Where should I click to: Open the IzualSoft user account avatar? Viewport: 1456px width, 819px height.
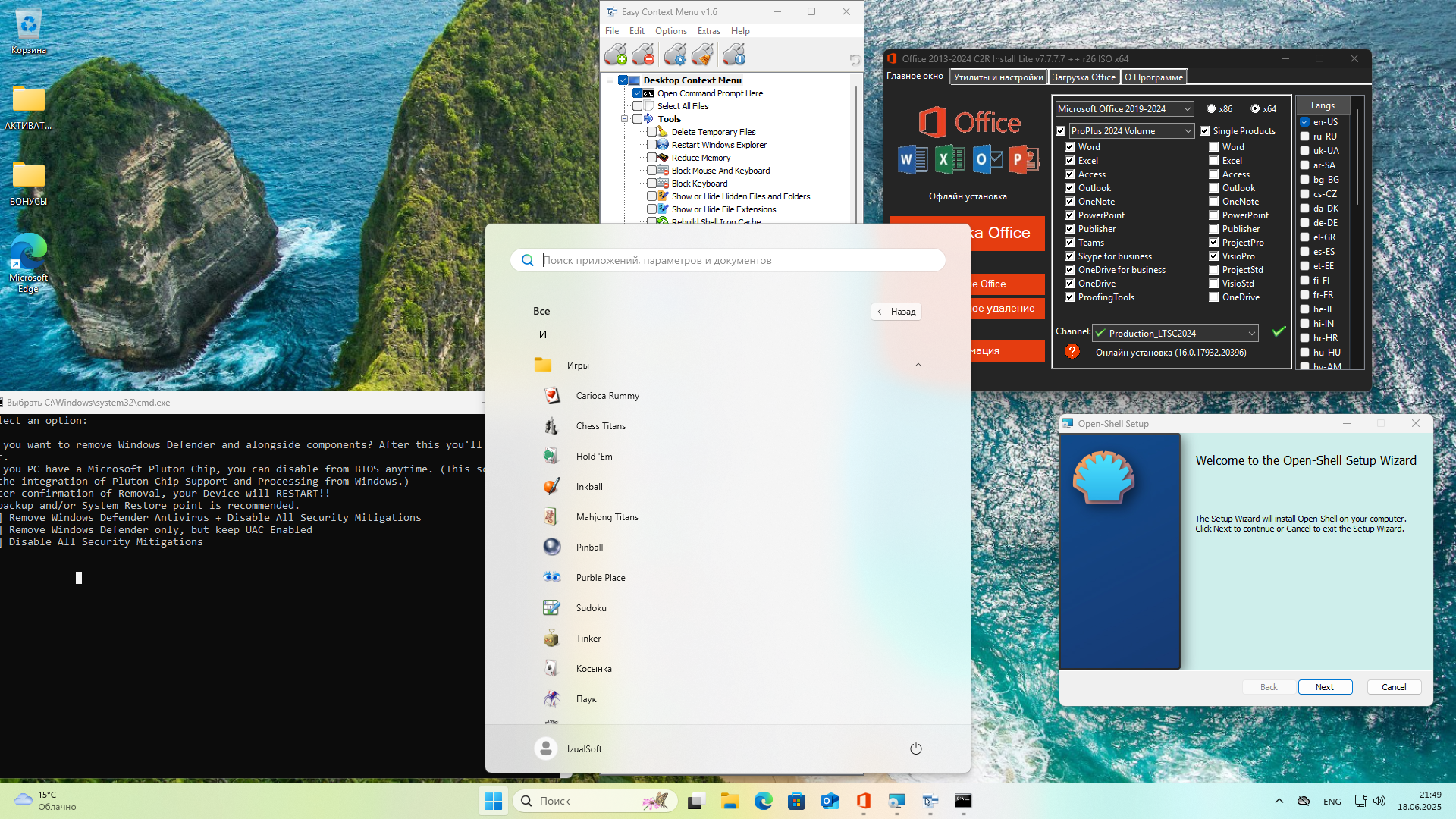[x=546, y=748]
